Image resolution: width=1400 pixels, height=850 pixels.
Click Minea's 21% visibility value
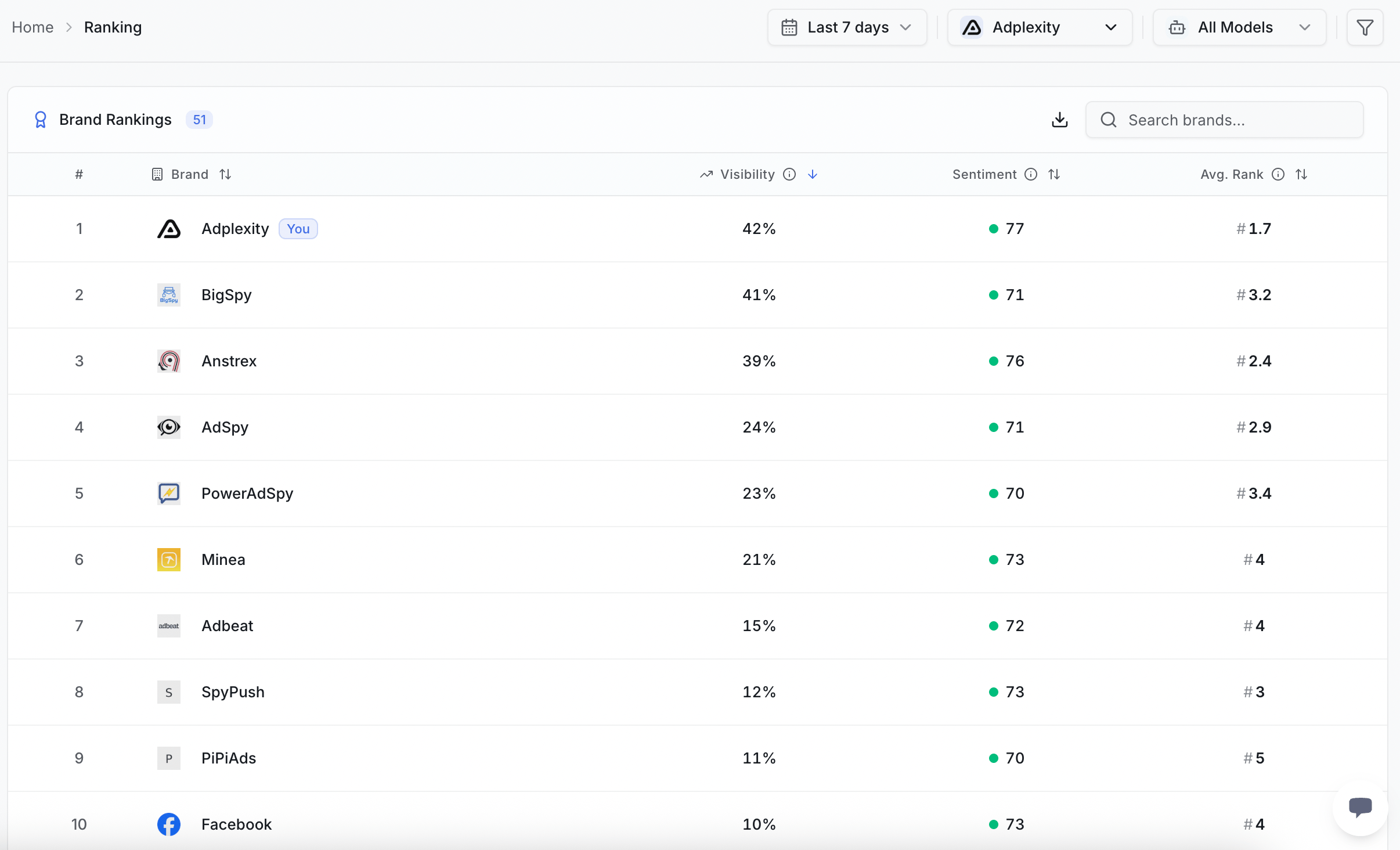(759, 560)
